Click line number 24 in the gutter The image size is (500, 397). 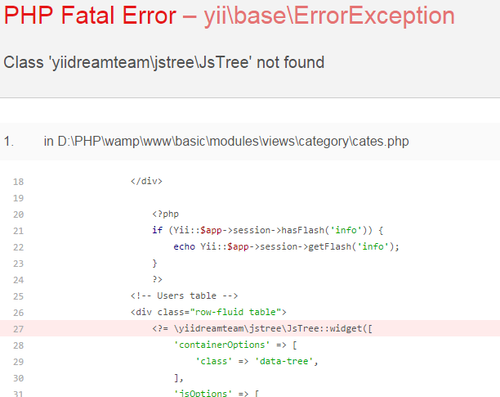pos(18,280)
